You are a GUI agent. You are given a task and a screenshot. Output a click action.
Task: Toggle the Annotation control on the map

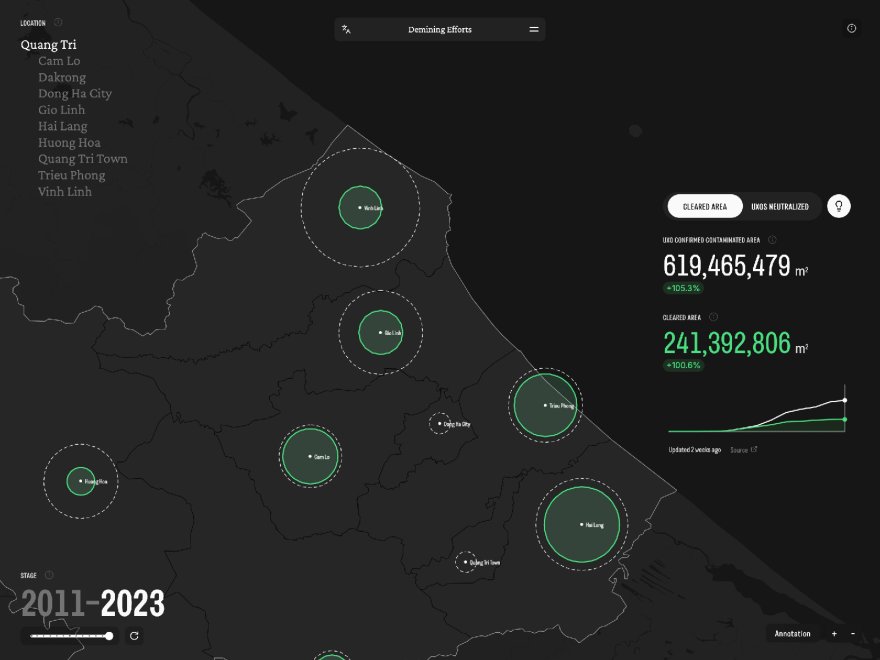click(793, 633)
